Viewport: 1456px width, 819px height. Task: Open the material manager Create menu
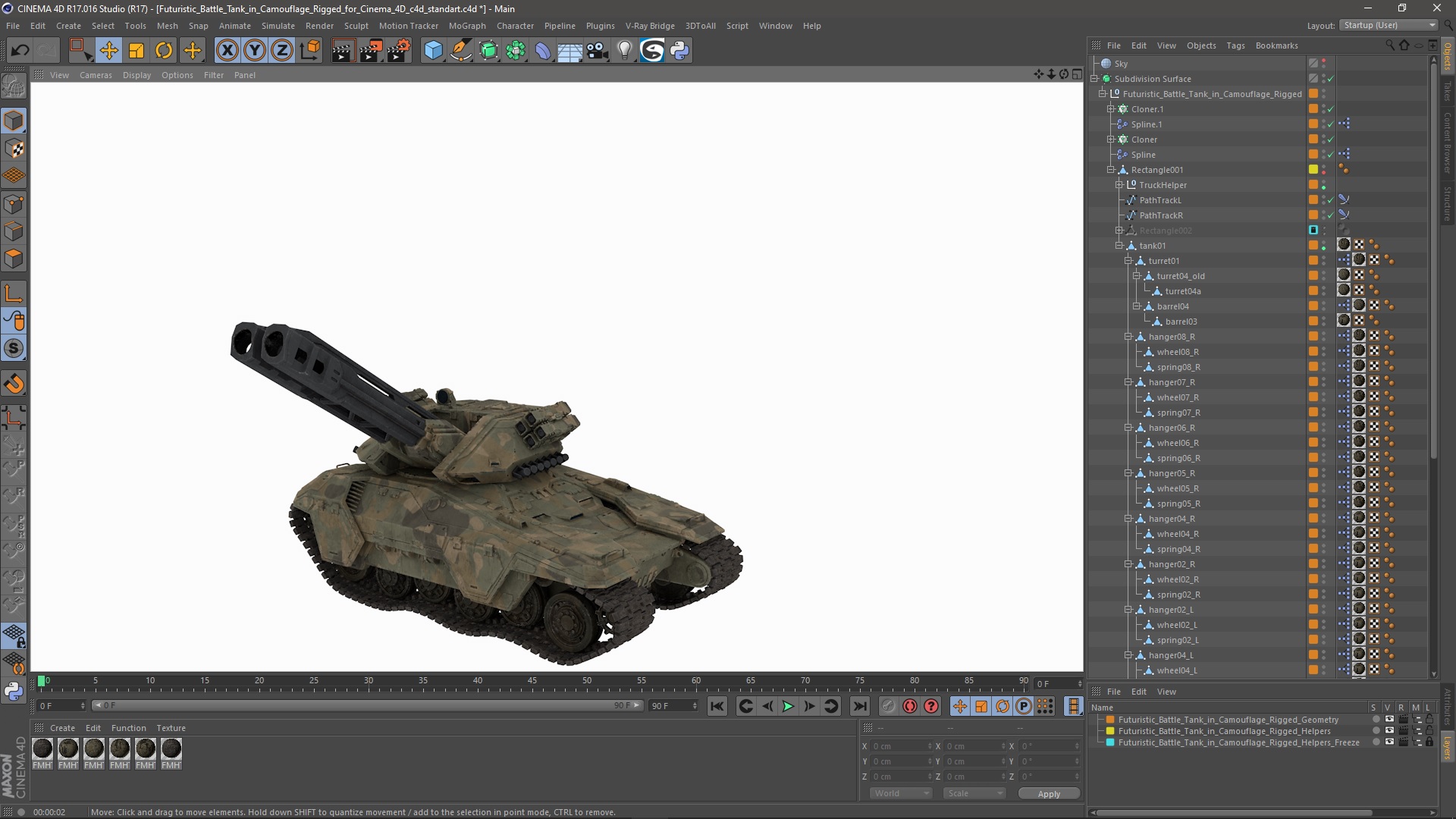[62, 728]
